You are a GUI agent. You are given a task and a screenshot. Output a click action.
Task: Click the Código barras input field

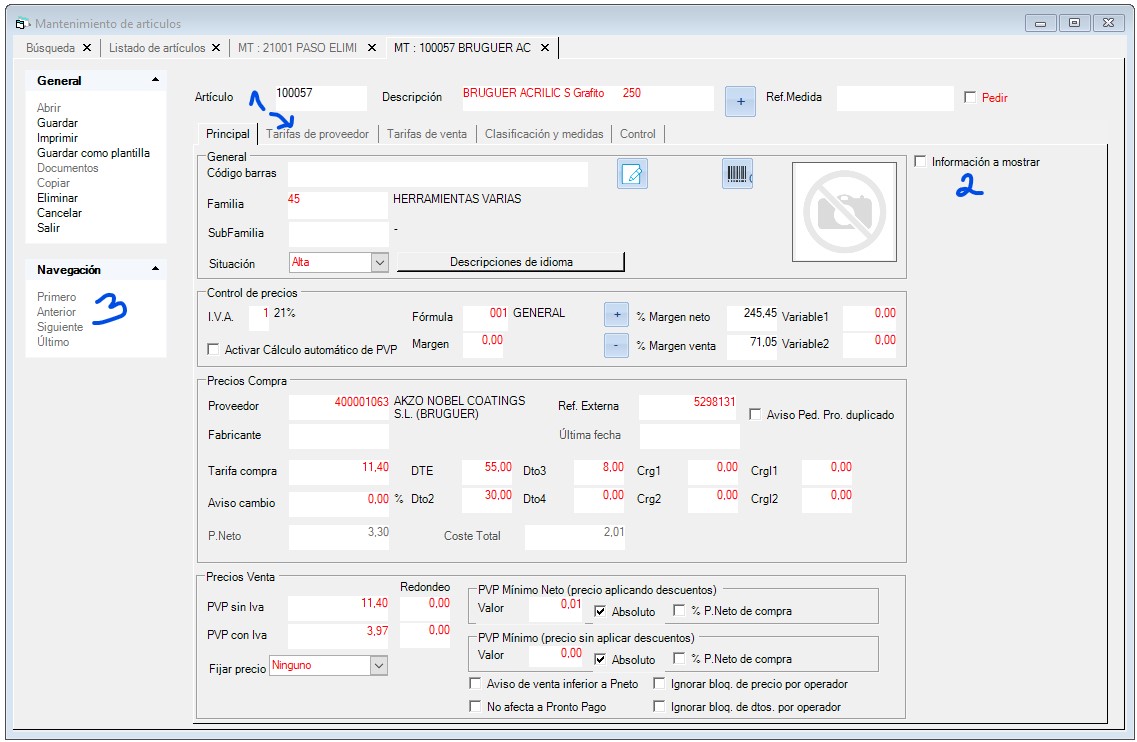(438, 174)
